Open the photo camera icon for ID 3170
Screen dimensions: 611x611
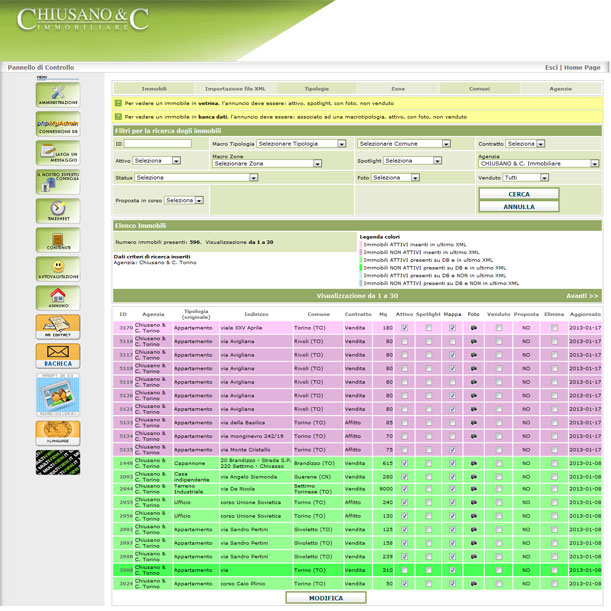tap(473, 328)
